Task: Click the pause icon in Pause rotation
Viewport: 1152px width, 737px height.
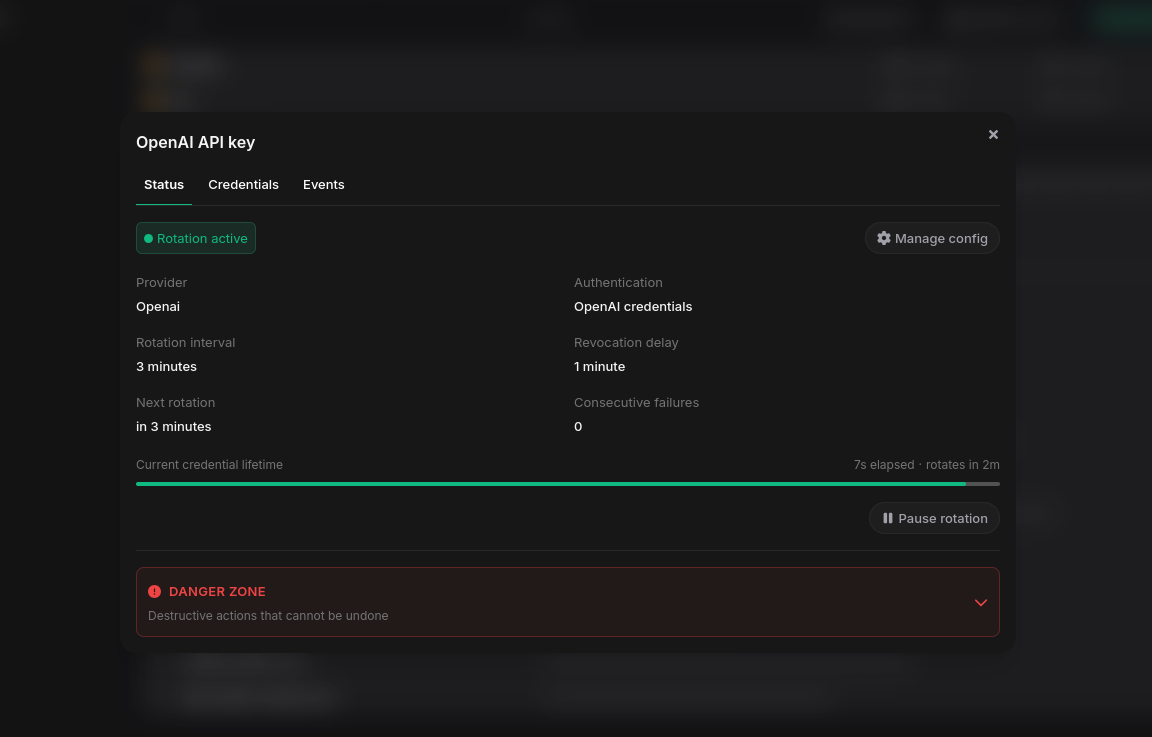Action: [x=888, y=518]
